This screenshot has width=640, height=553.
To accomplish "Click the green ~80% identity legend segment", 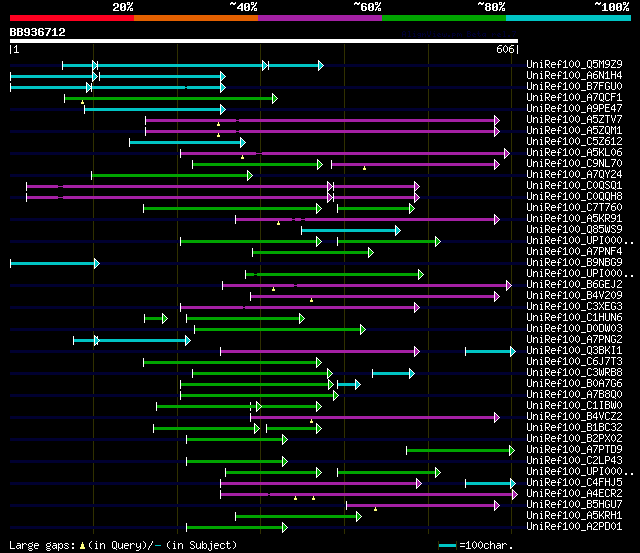I will [x=444, y=18].
